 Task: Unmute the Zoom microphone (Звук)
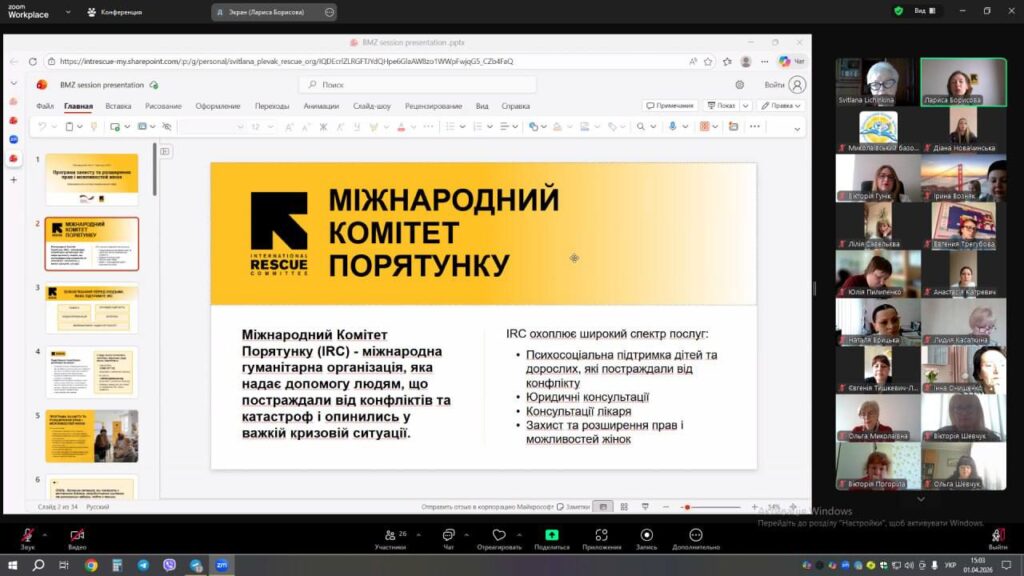(27, 536)
